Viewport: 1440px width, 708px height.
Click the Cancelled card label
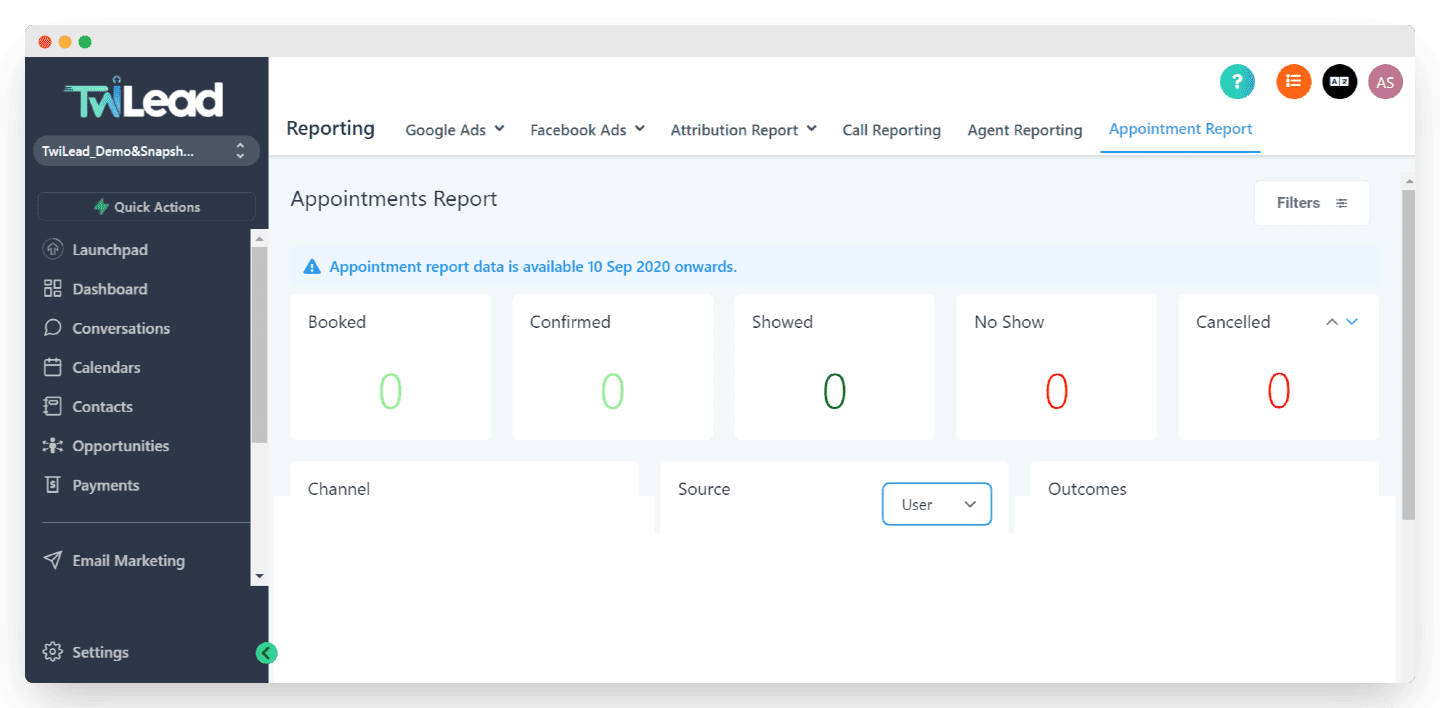(1233, 322)
